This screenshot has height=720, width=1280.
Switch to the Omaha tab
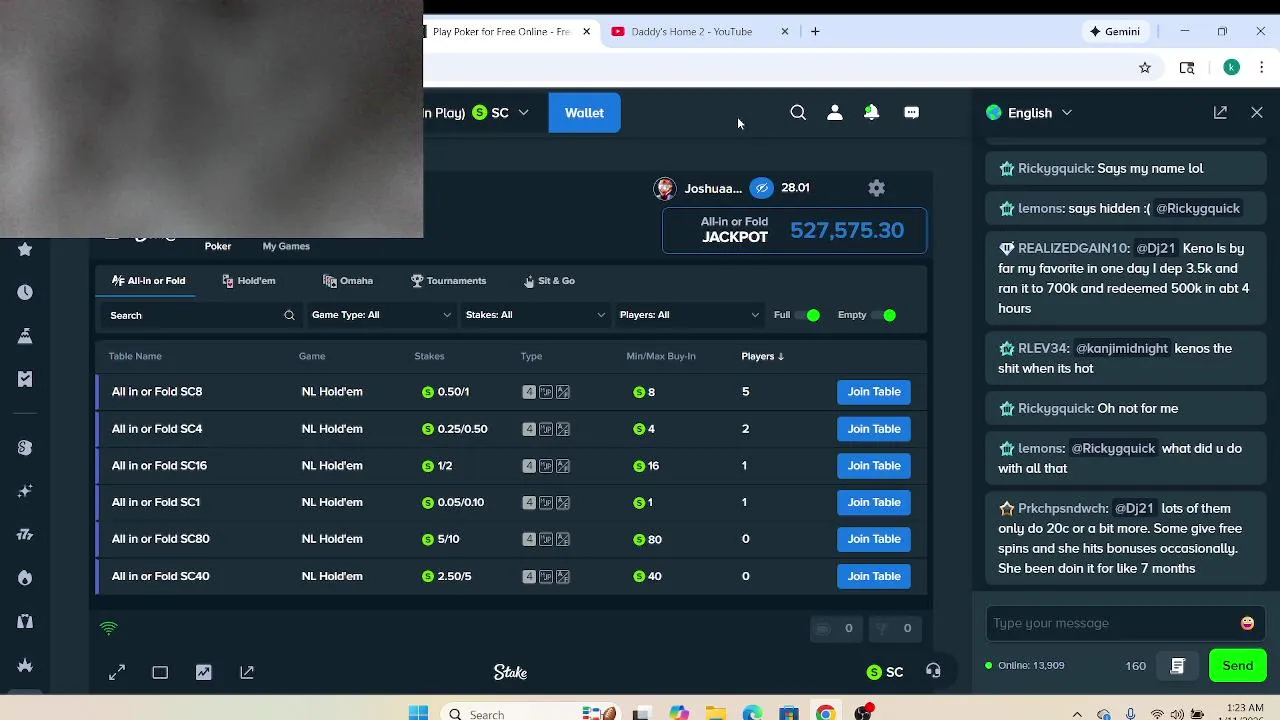pos(348,281)
